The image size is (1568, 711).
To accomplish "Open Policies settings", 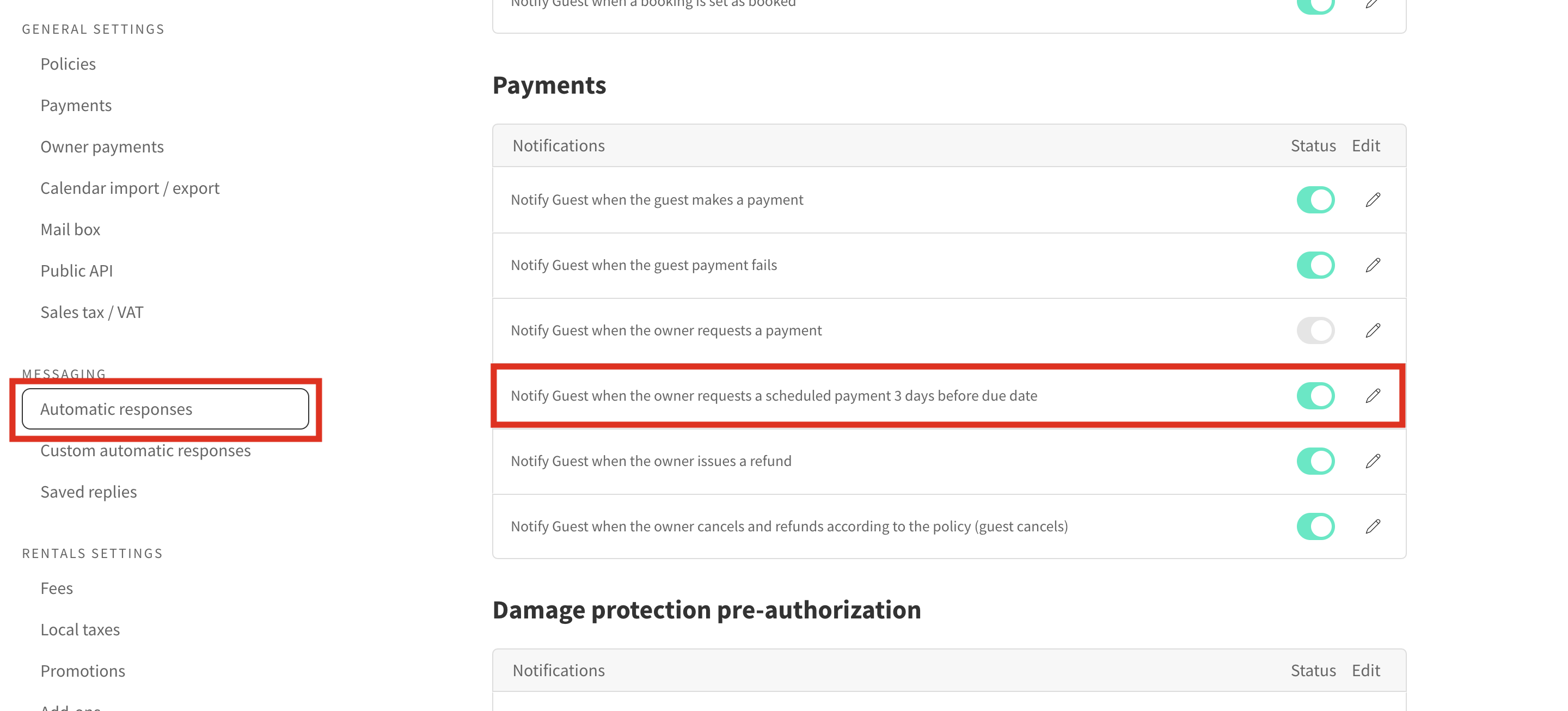I will 68,64.
